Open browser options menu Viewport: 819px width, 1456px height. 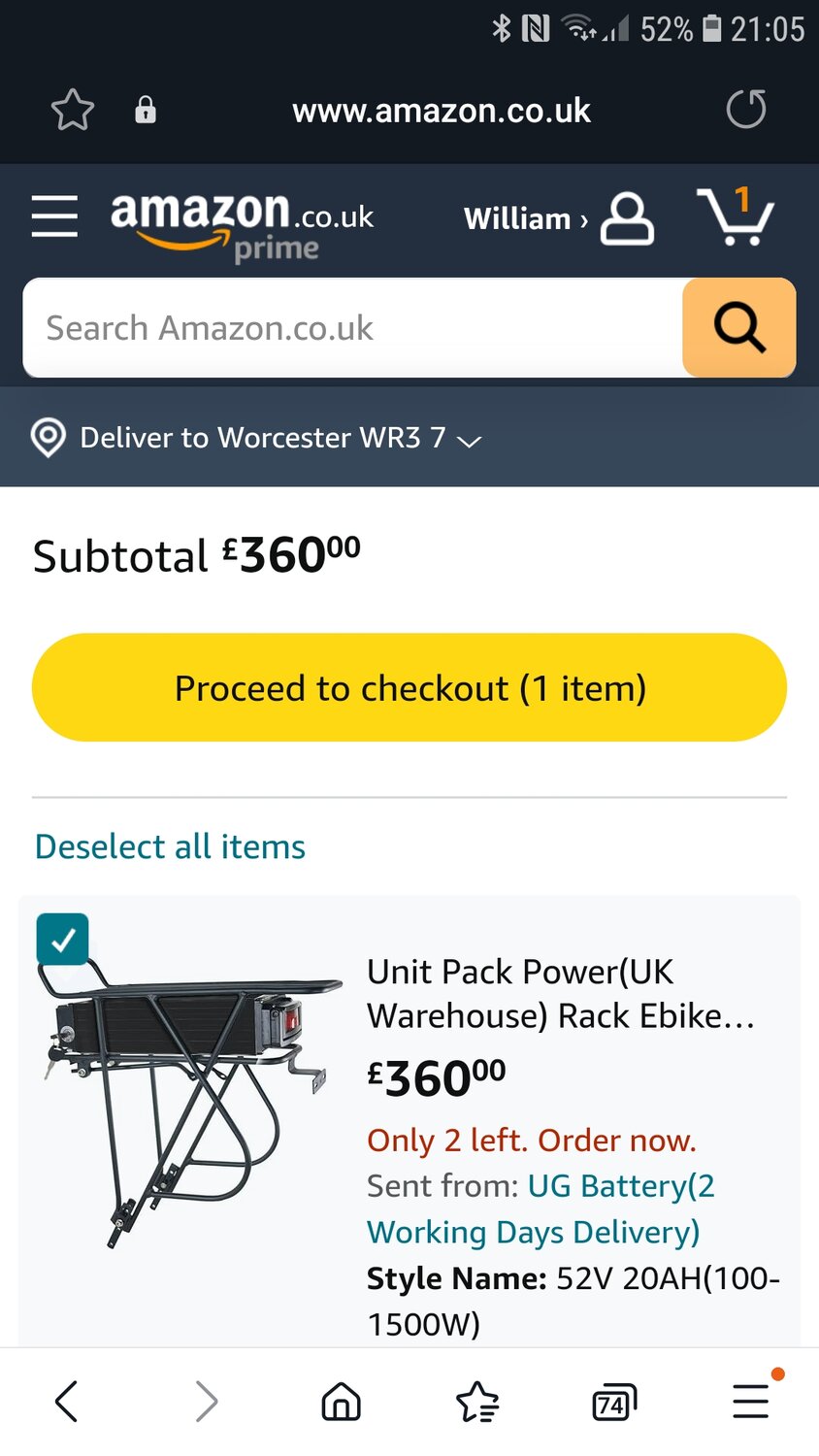click(751, 1402)
